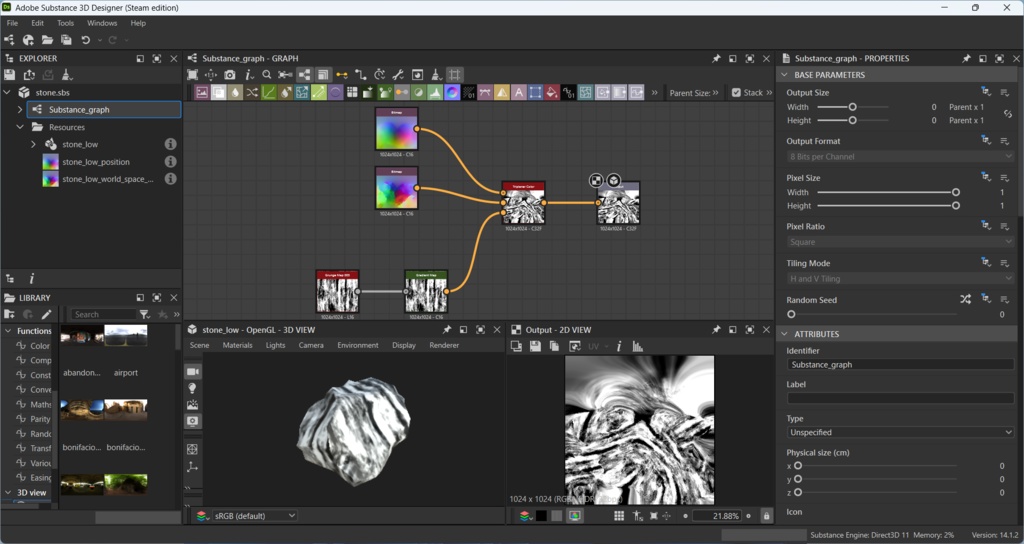Collapse the Attributes section
The image size is (1024, 544).
784,334
